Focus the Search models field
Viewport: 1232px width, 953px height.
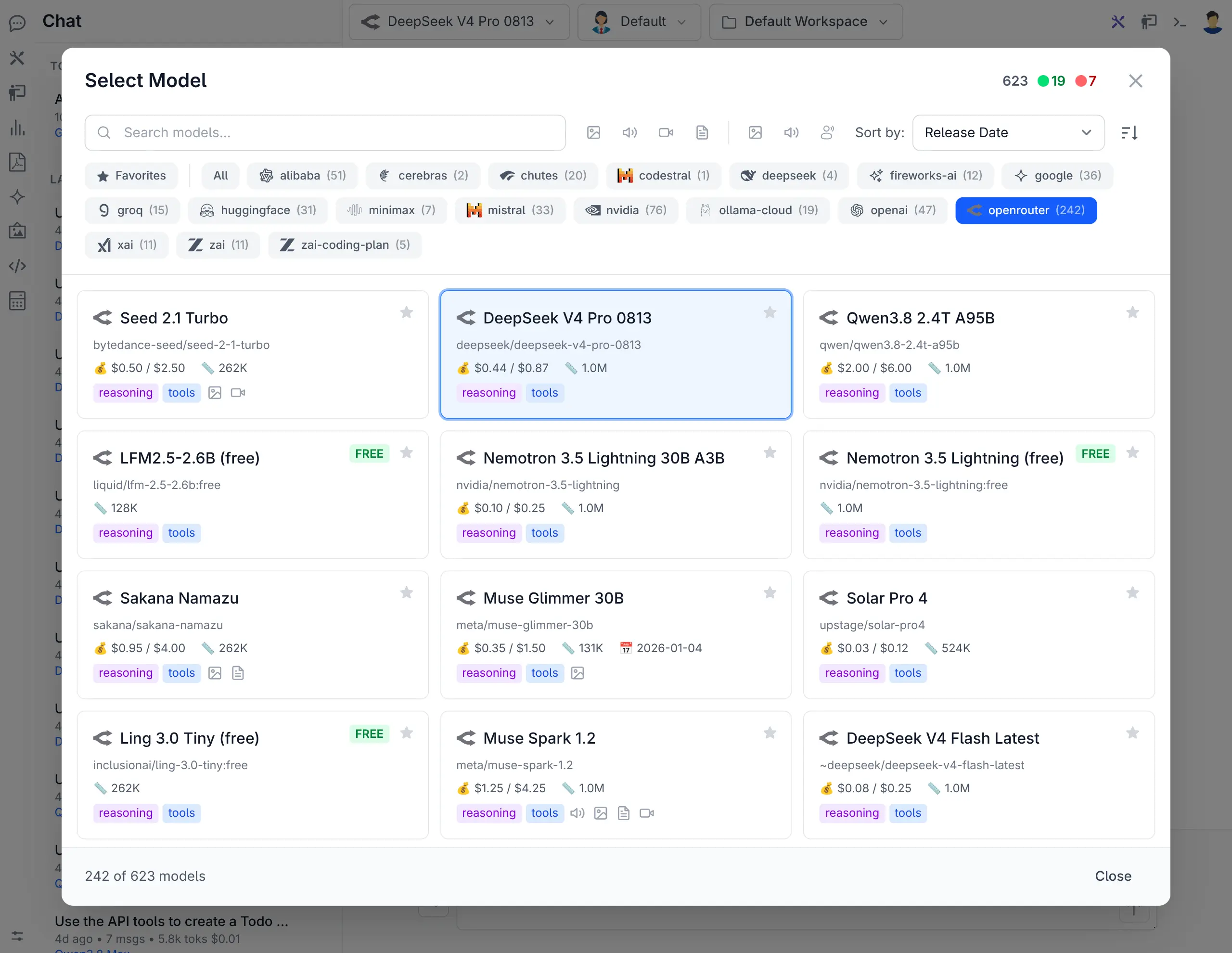325,132
